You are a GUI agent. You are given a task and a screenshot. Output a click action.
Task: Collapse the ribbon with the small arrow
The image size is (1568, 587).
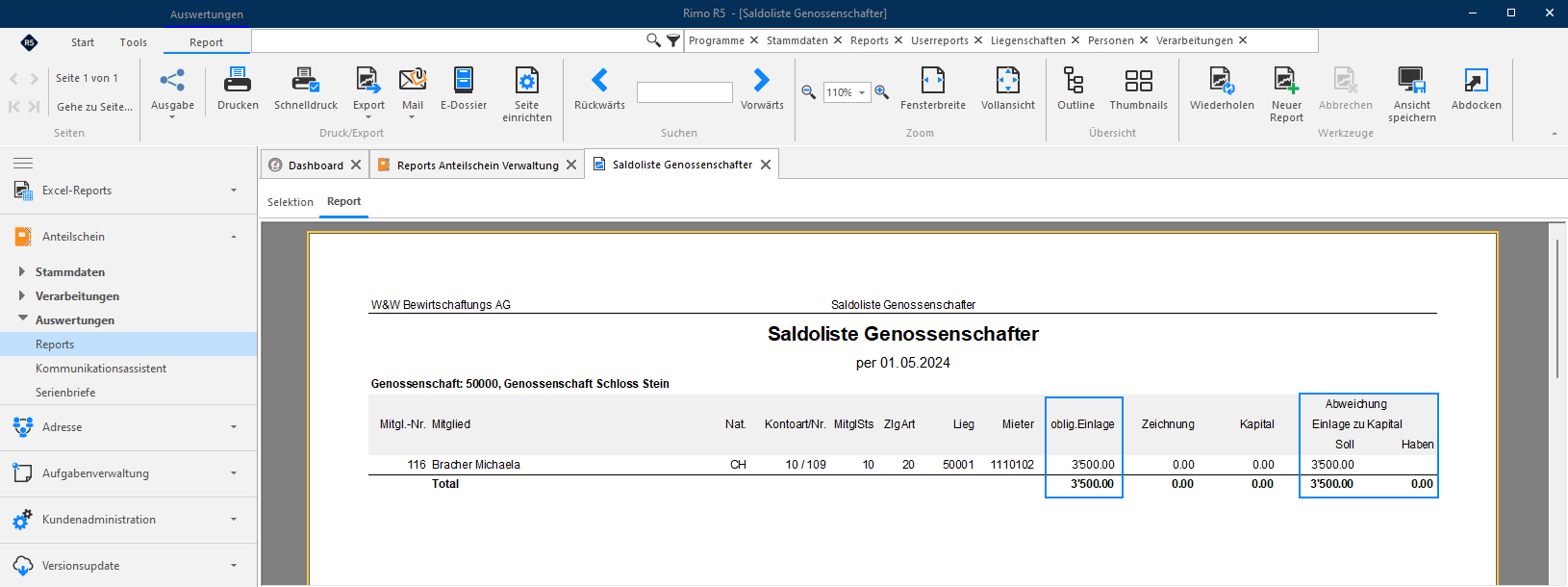[1555, 134]
